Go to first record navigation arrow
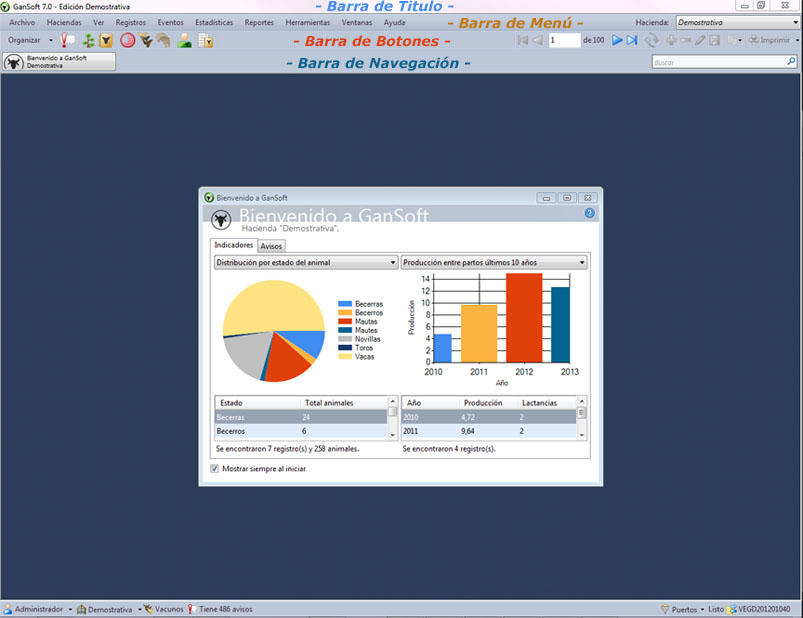The image size is (803, 618). tap(522, 40)
